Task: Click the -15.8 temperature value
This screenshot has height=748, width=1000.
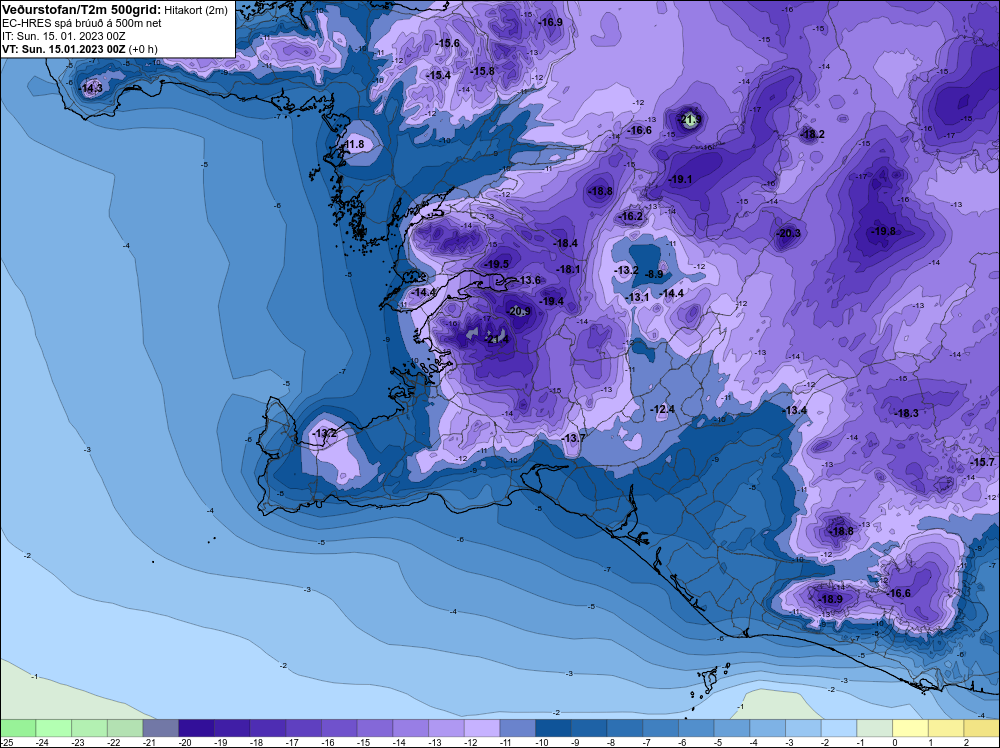Action: tap(482, 71)
